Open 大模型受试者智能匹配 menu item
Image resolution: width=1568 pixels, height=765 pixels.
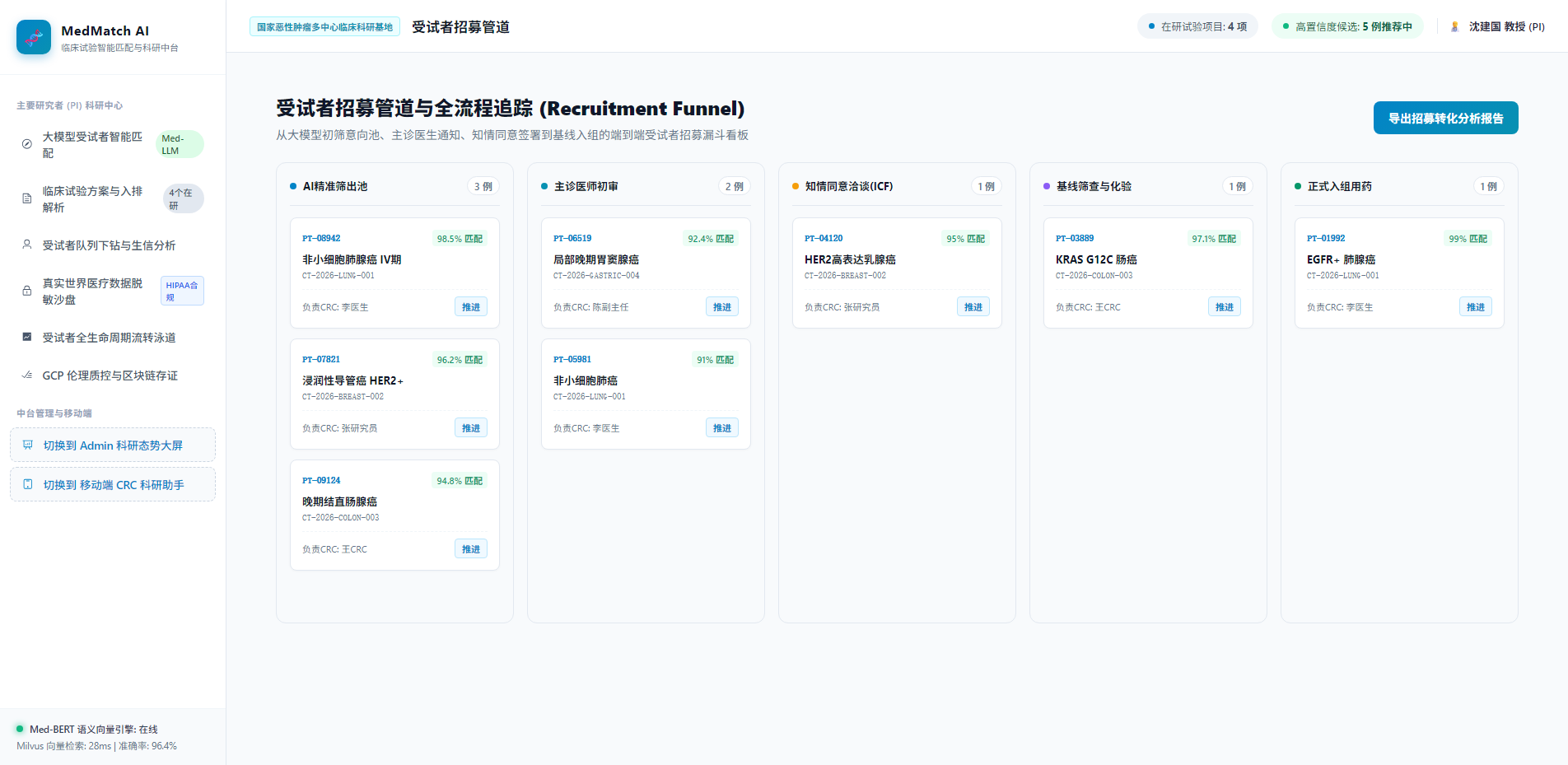click(x=113, y=144)
